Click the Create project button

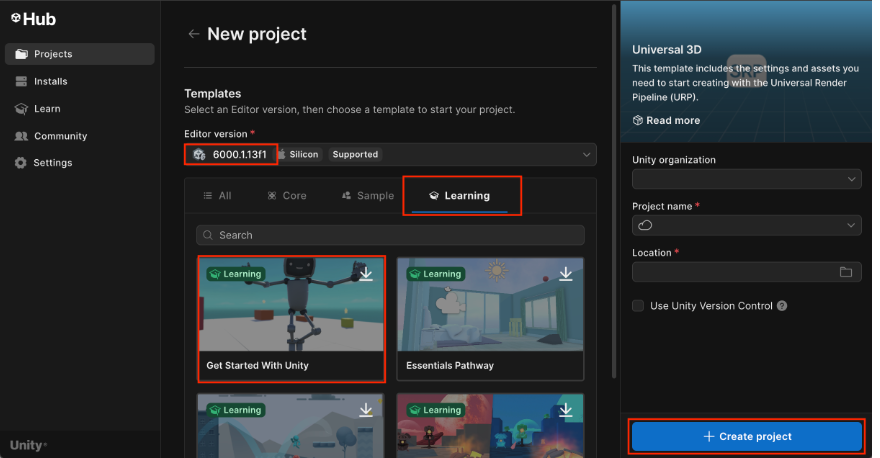pyautogui.click(x=746, y=436)
